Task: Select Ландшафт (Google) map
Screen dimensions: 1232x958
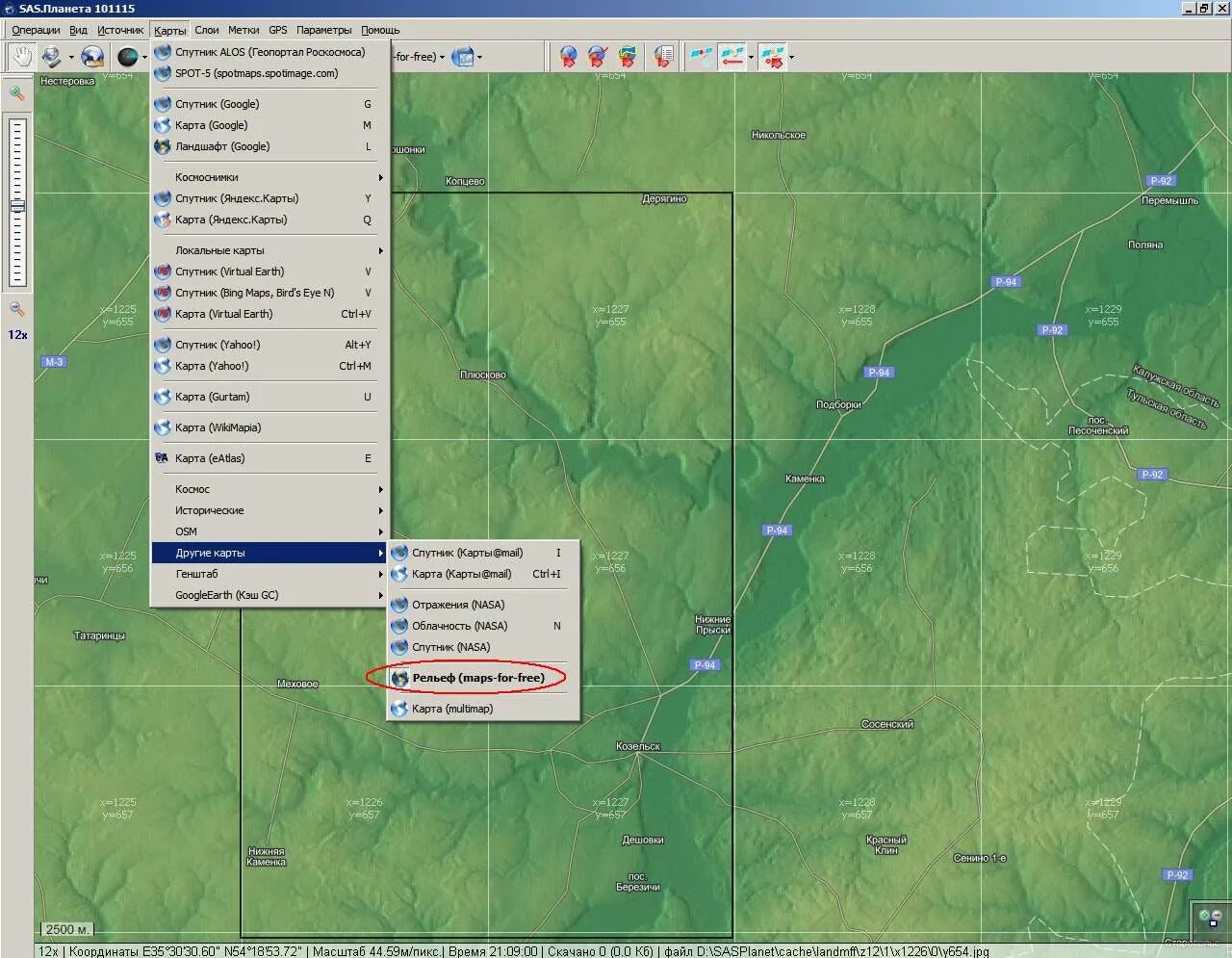Action: (x=269, y=146)
